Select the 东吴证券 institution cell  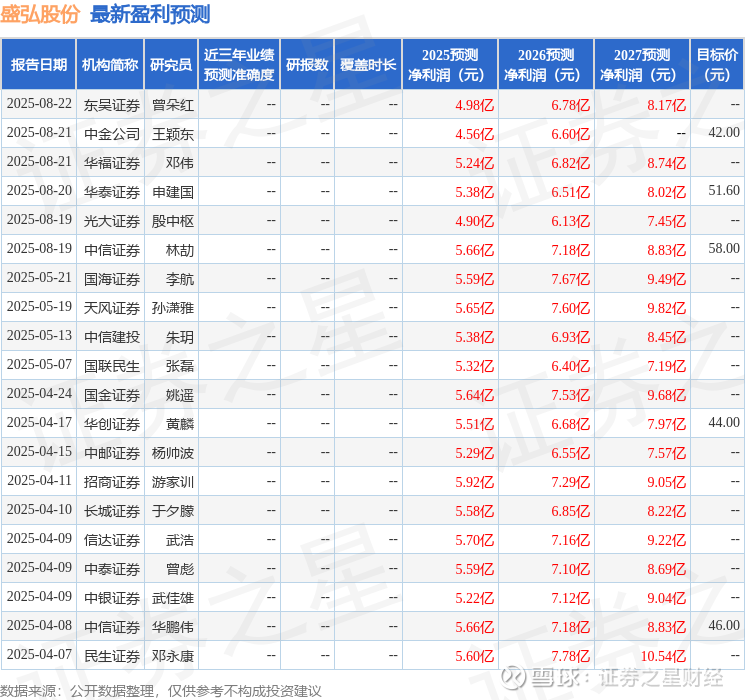point(112,105)
